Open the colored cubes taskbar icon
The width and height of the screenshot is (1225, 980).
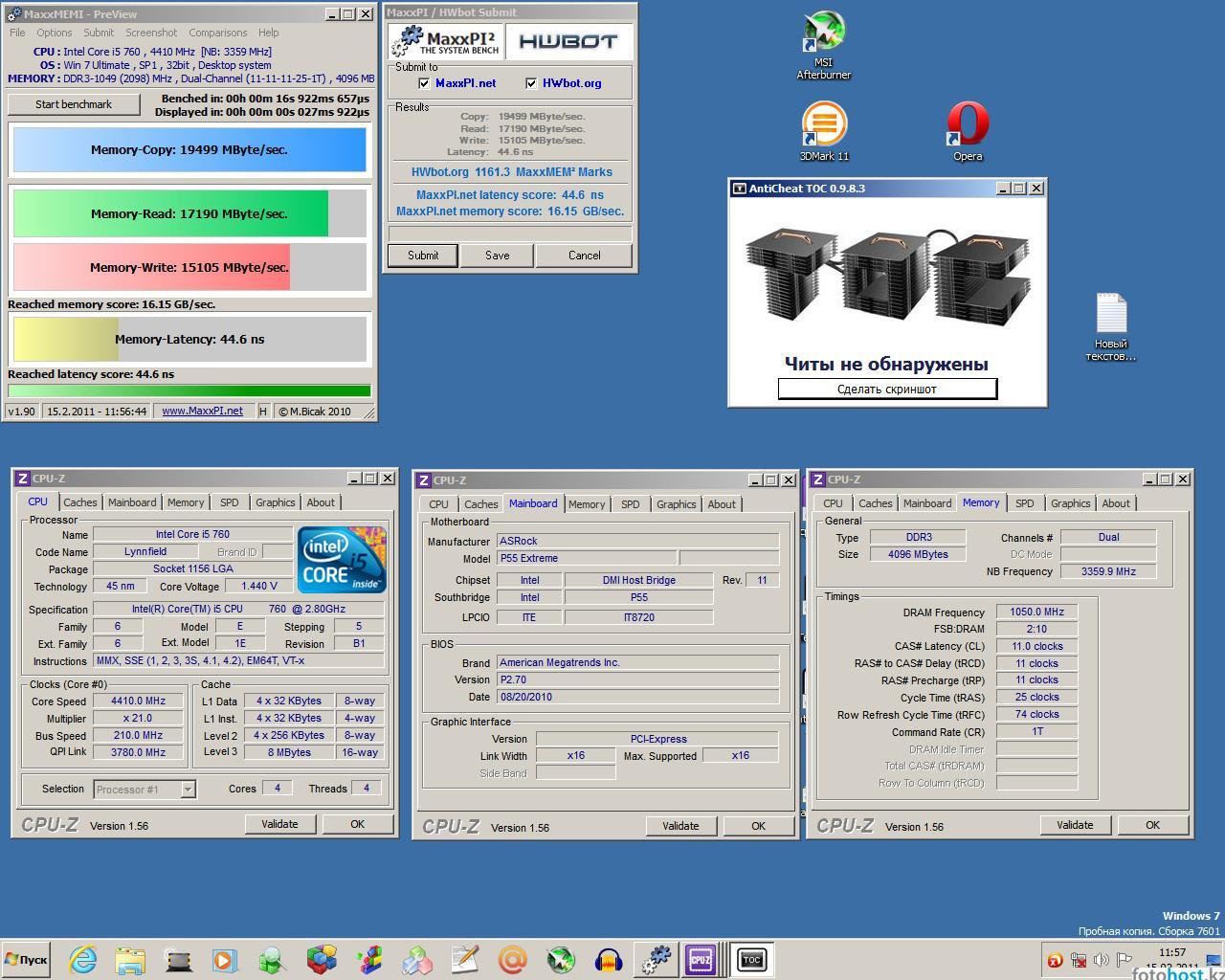(x=322, y=960)
